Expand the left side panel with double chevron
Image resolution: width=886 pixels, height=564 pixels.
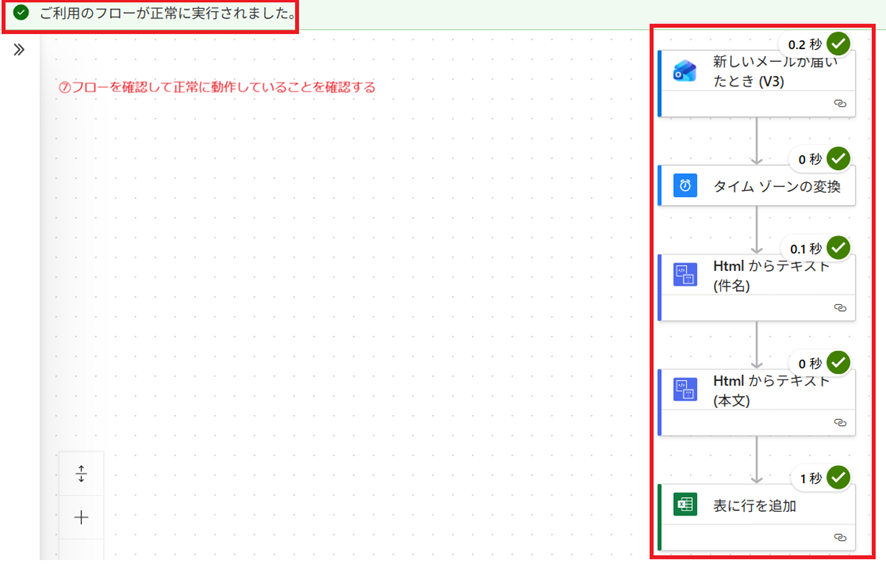19,49
